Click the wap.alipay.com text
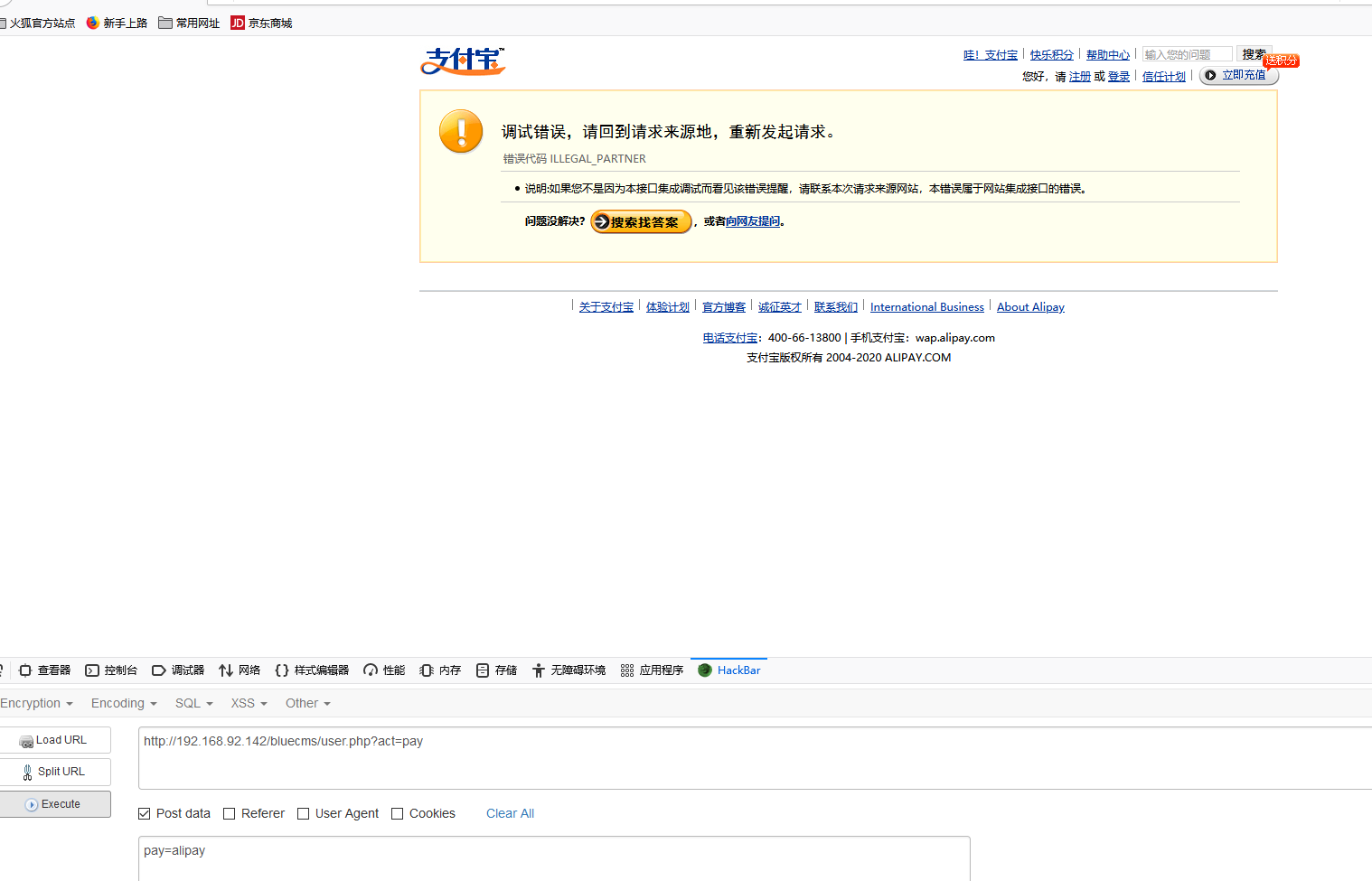Viewport: 1372px width, 881px height. [x=955, y=338]
